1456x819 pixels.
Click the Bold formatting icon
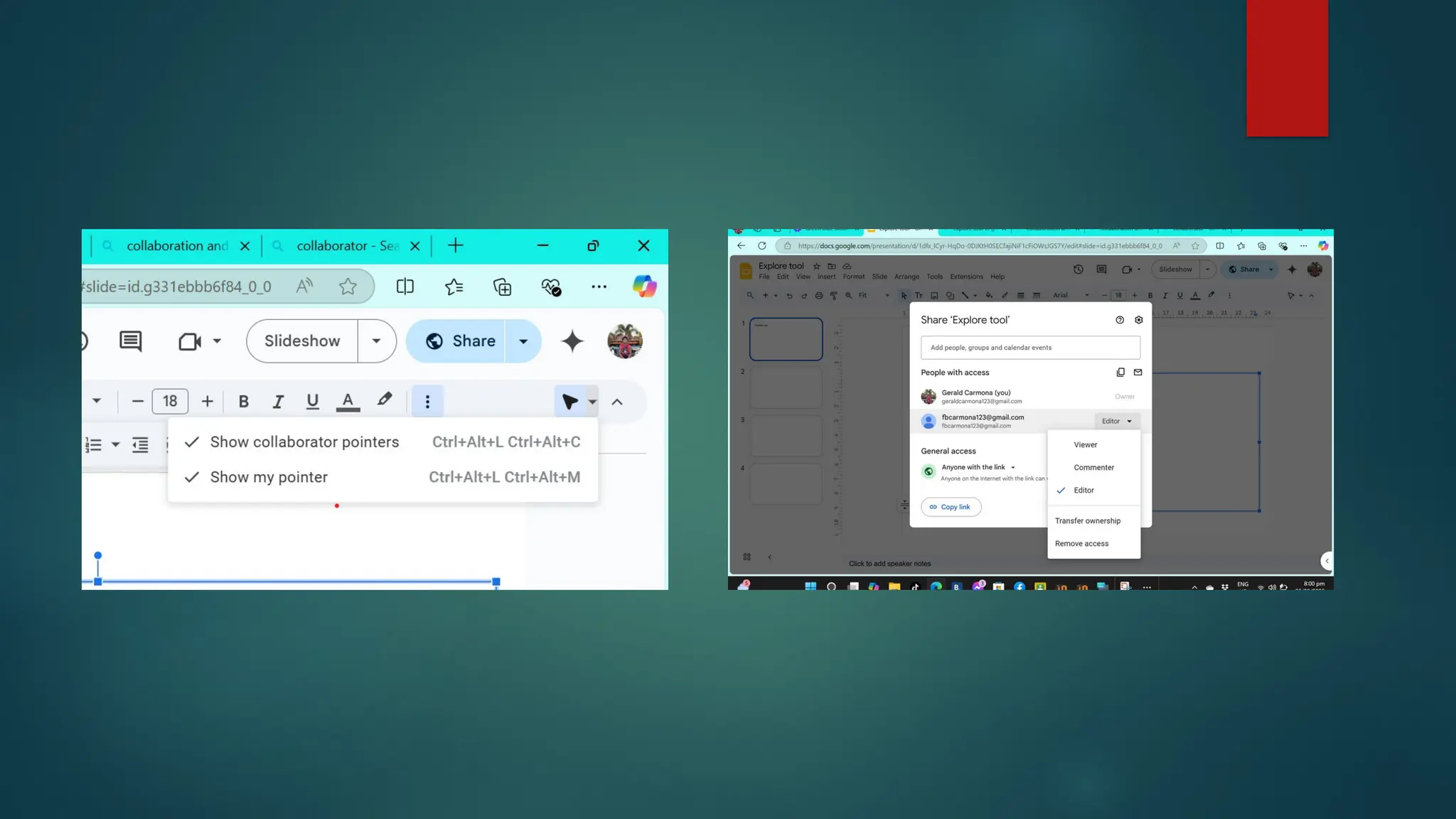coord(243,402)
